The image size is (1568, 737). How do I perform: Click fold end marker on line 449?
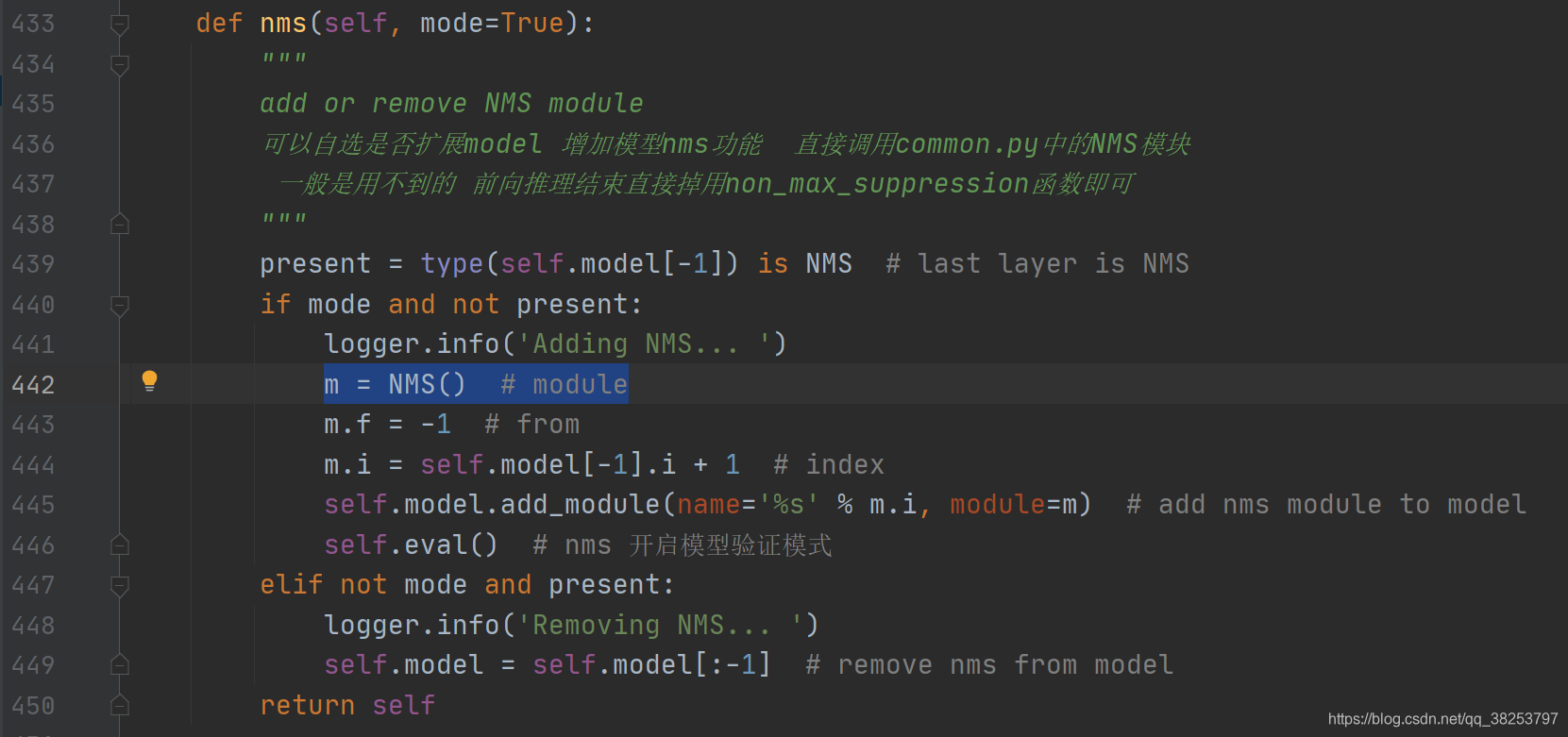click(x=120, y=664)
